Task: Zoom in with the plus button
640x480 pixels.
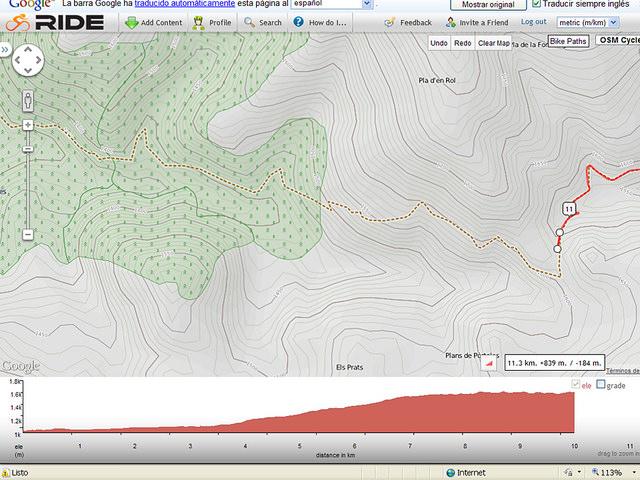Action: pyautogui.click(x=28, y=125)
